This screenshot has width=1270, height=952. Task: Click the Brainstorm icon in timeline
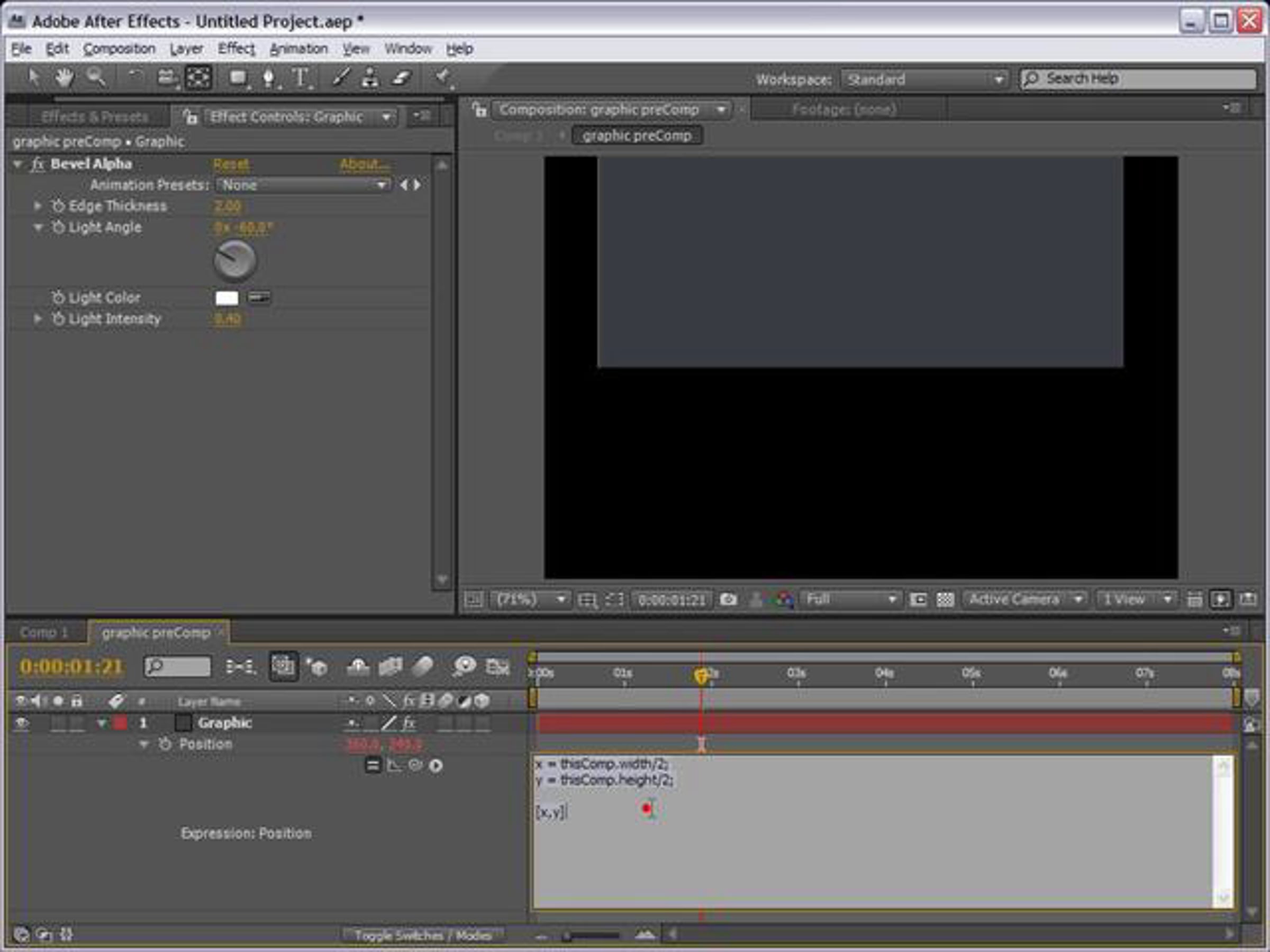coord(464,667)
